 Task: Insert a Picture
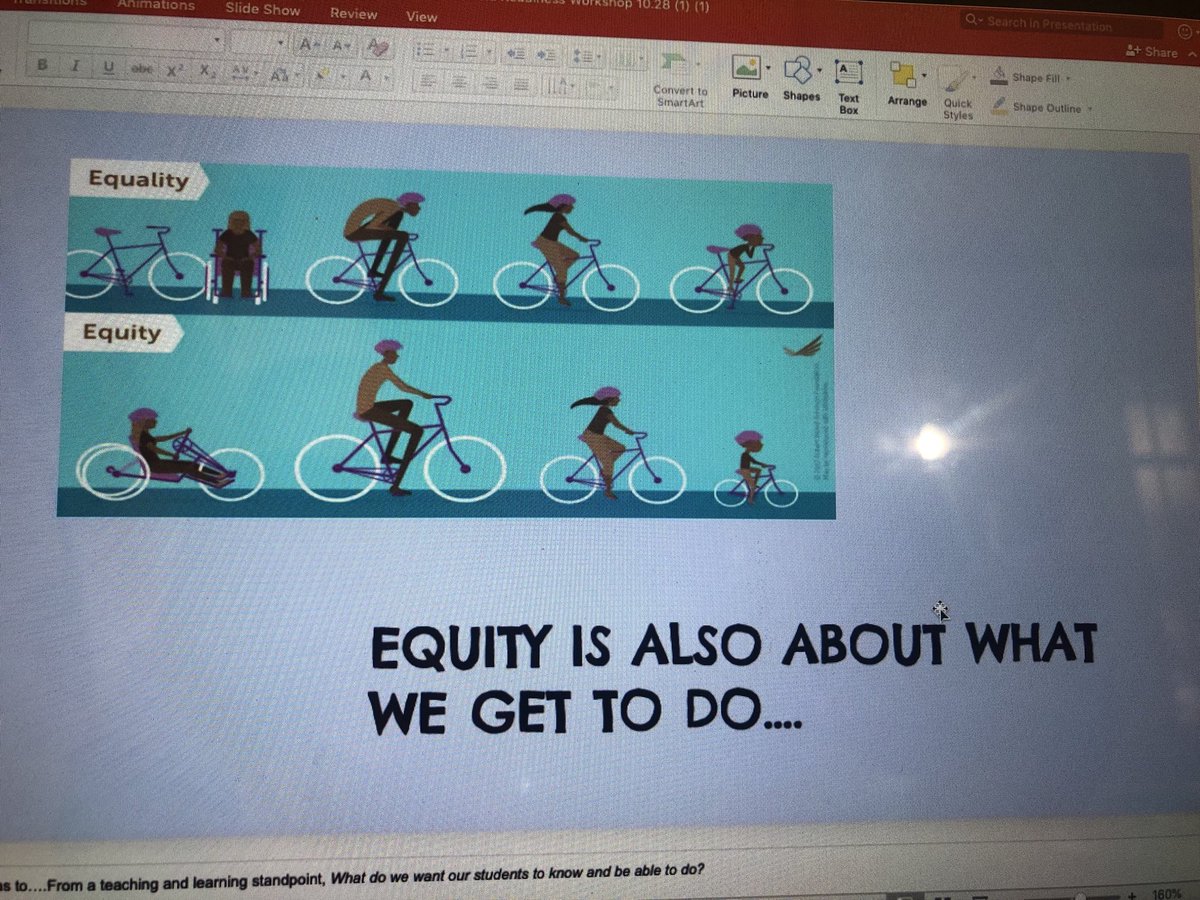pyautogui.click(x=747, y=76)
